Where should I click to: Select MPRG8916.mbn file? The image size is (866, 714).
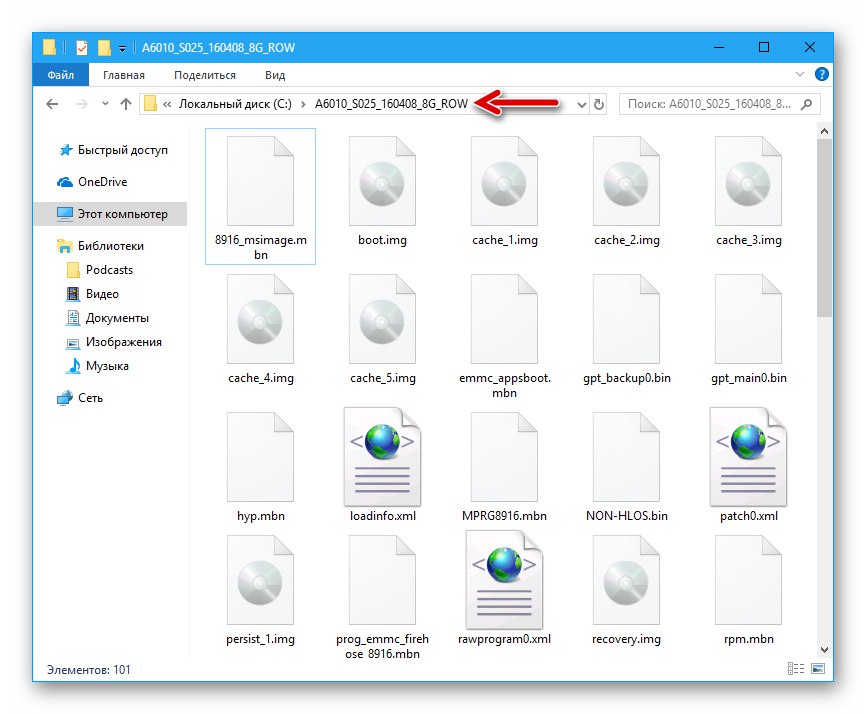click(504, 457)
